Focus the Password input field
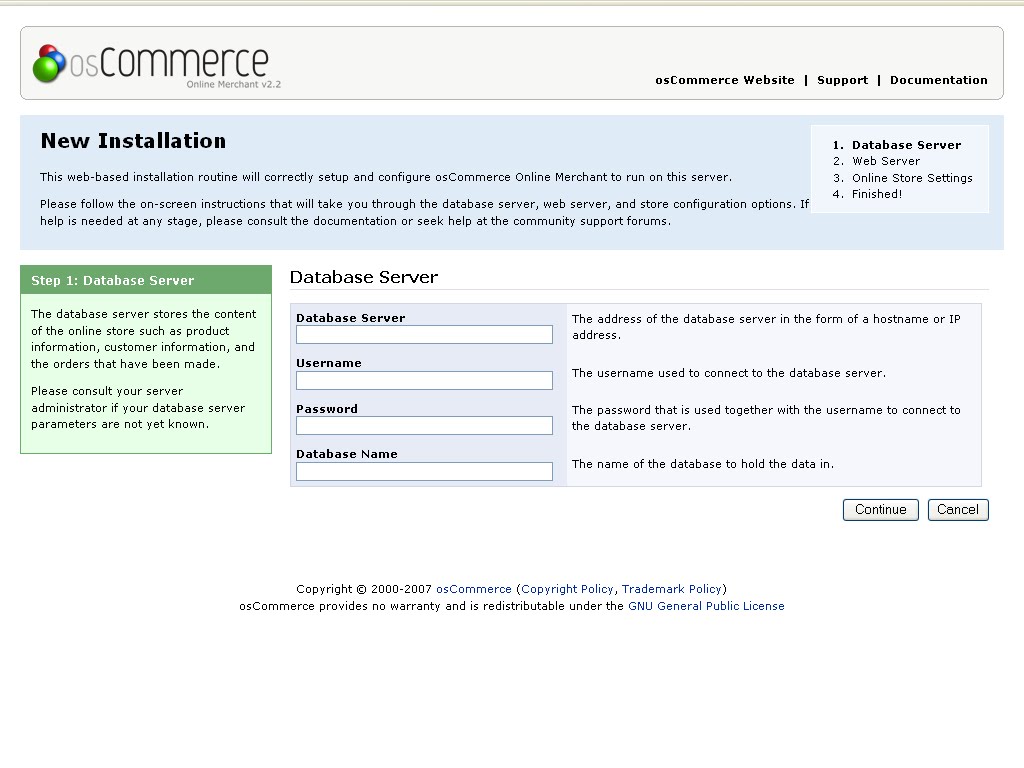 click(424, 425)
